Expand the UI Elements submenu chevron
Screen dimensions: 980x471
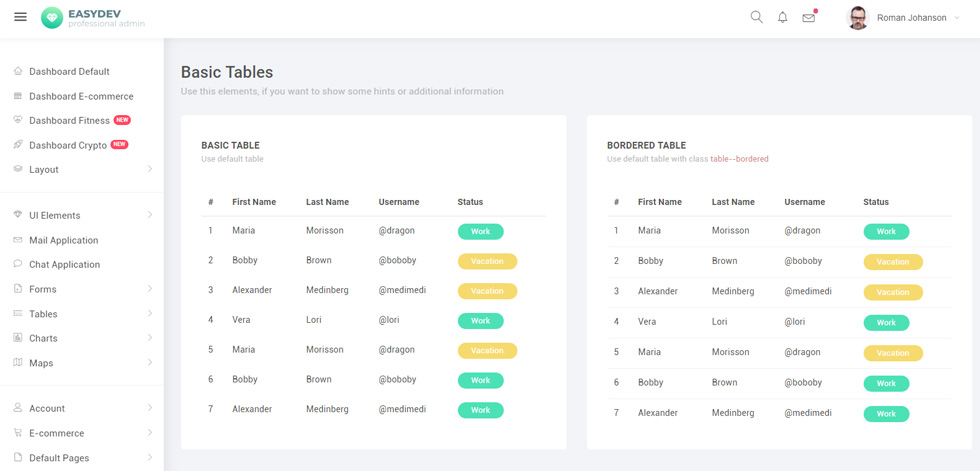150,215
